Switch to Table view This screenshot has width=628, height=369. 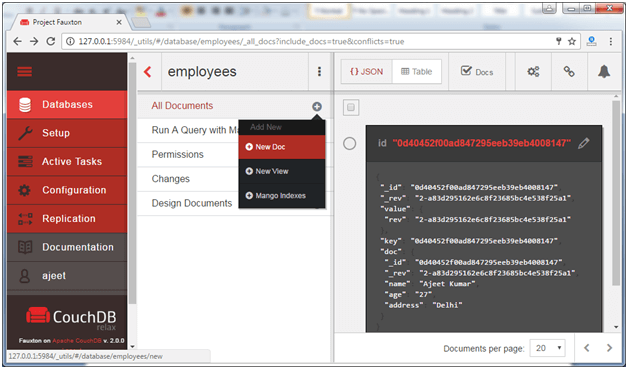[x=417, y=72]
